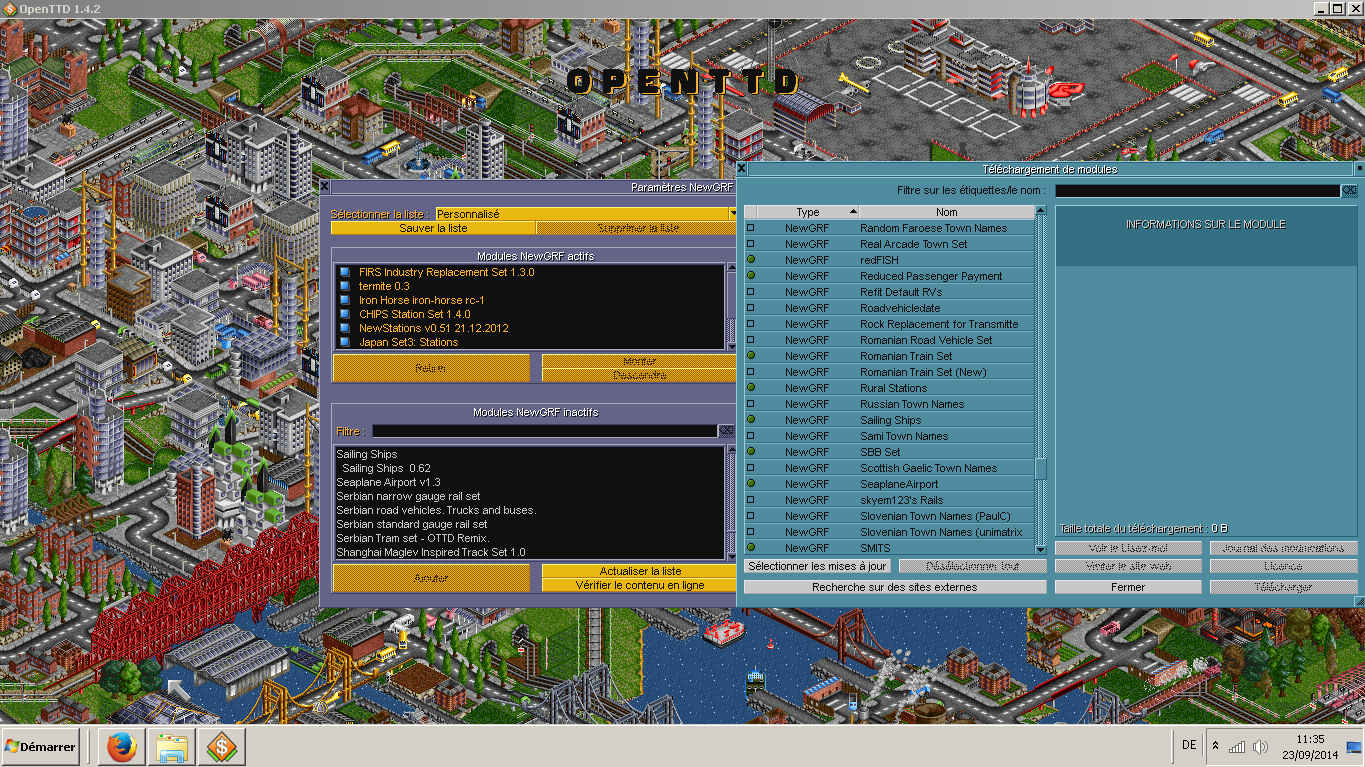Select the Scottish Gaelic Town Names row
The image size is (1365, 767).
890,468
